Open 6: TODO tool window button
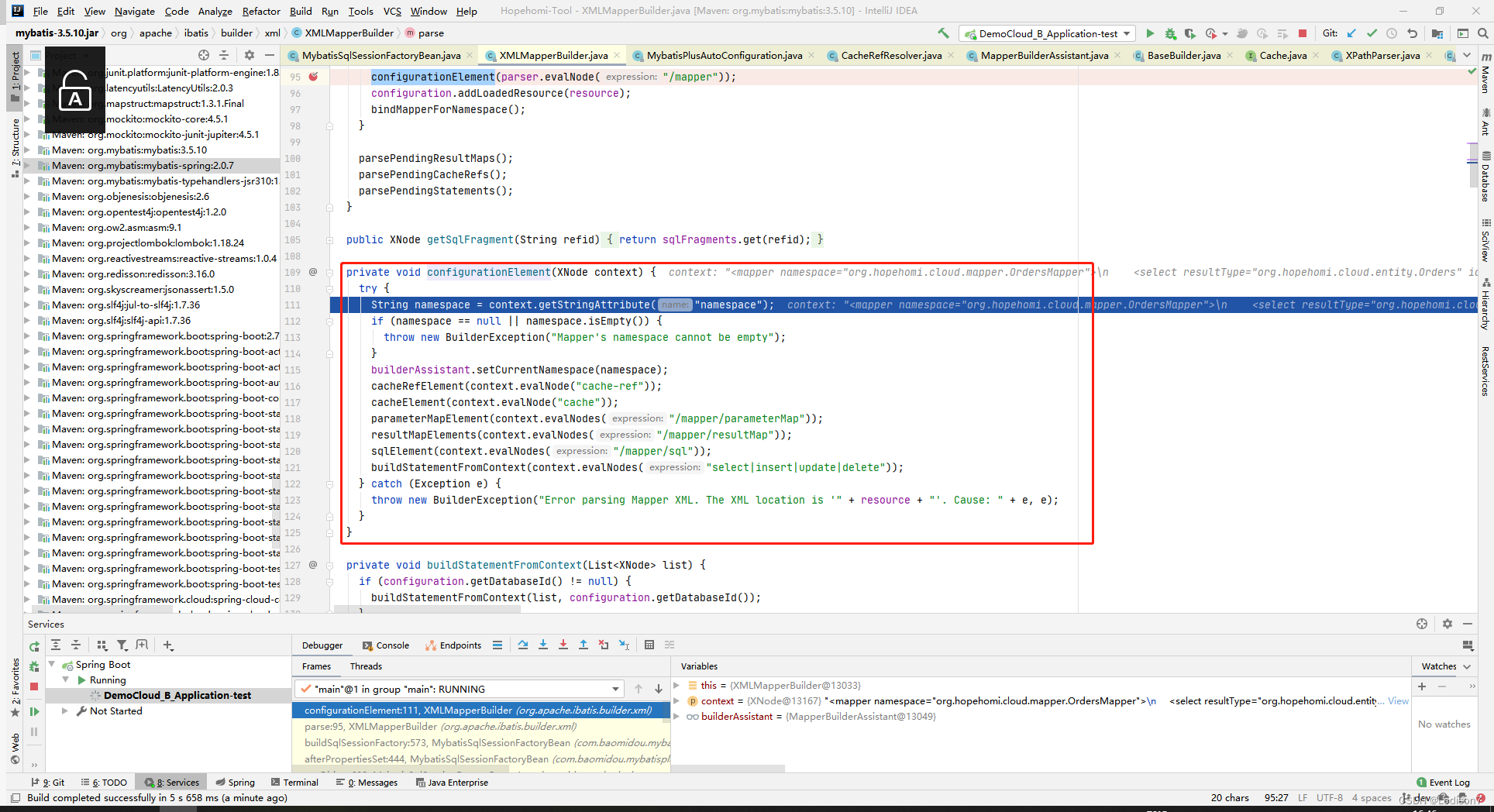Image resolution: width=1494 pixels, height=812 pixels. (x=104, y=783)
